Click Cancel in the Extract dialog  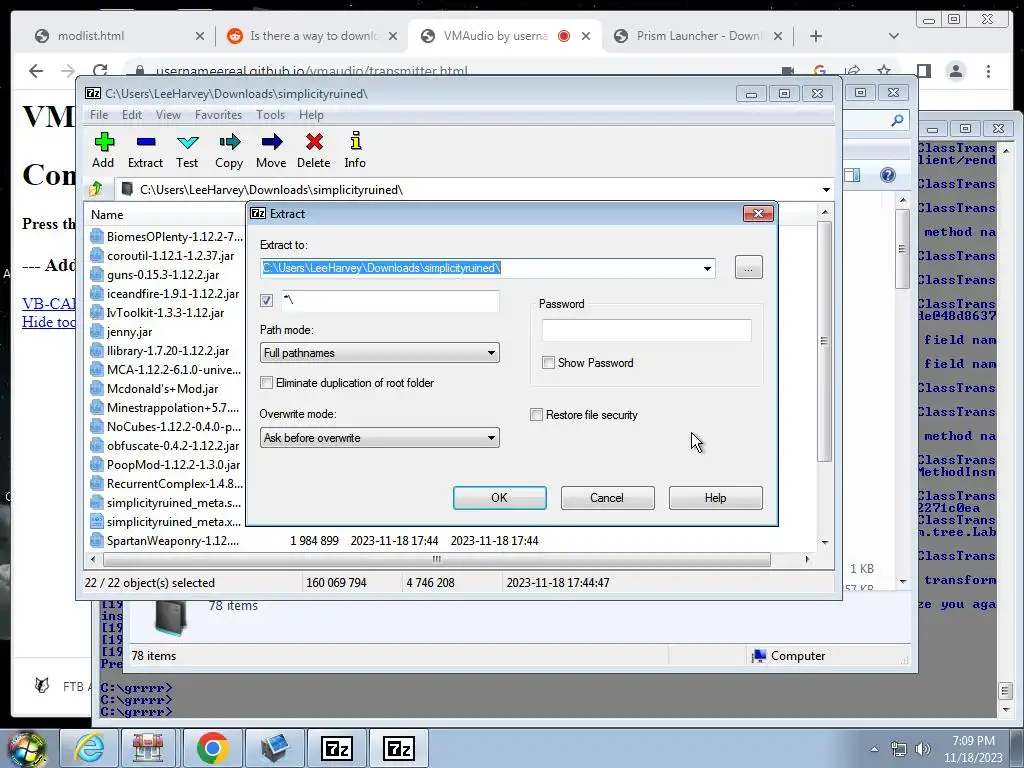pos(607,498)
